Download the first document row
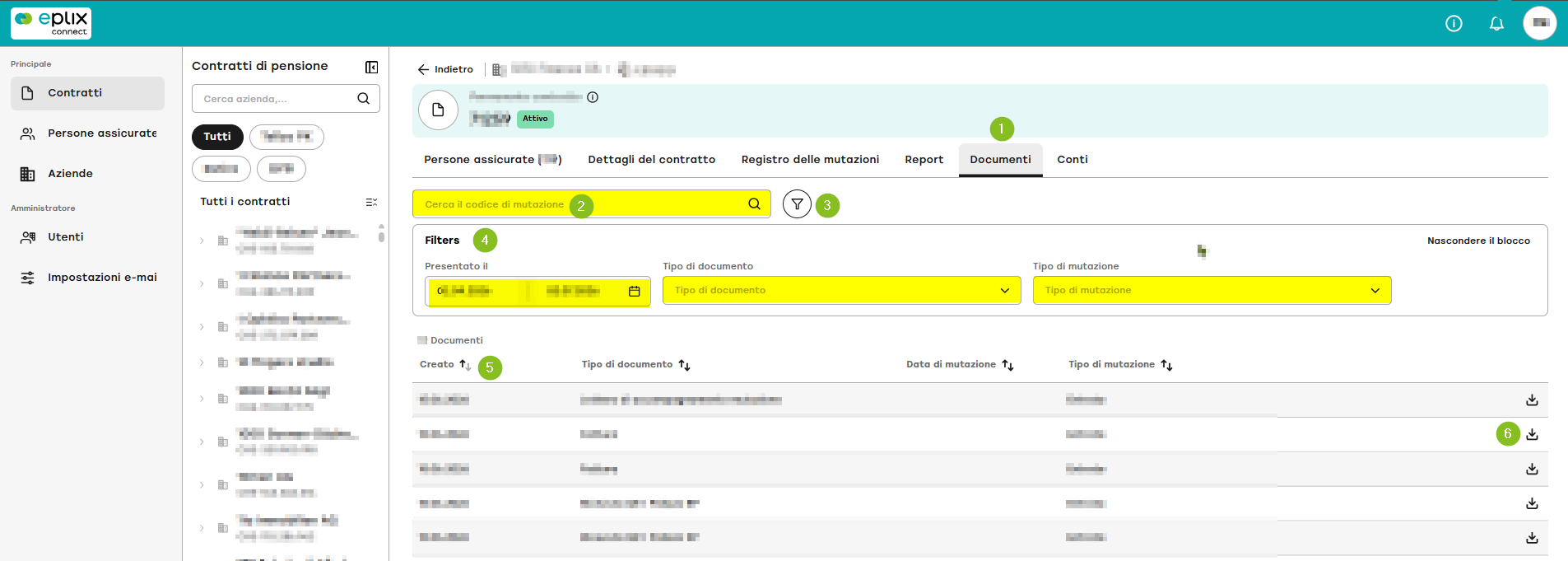The width and height of the screenshot is (1568, 561). click(1532, 400)
